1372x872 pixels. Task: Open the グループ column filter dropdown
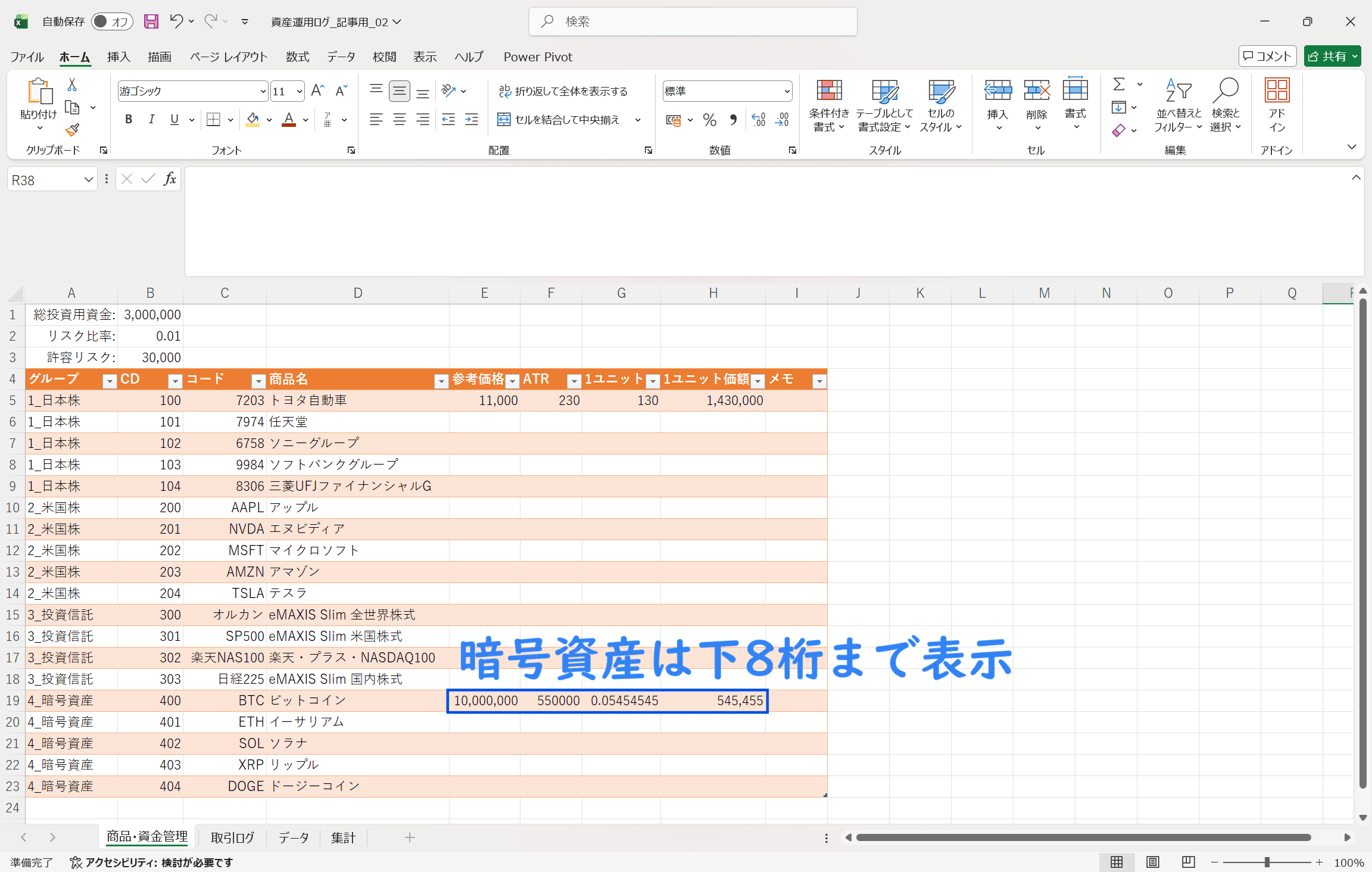click(110, 381)
